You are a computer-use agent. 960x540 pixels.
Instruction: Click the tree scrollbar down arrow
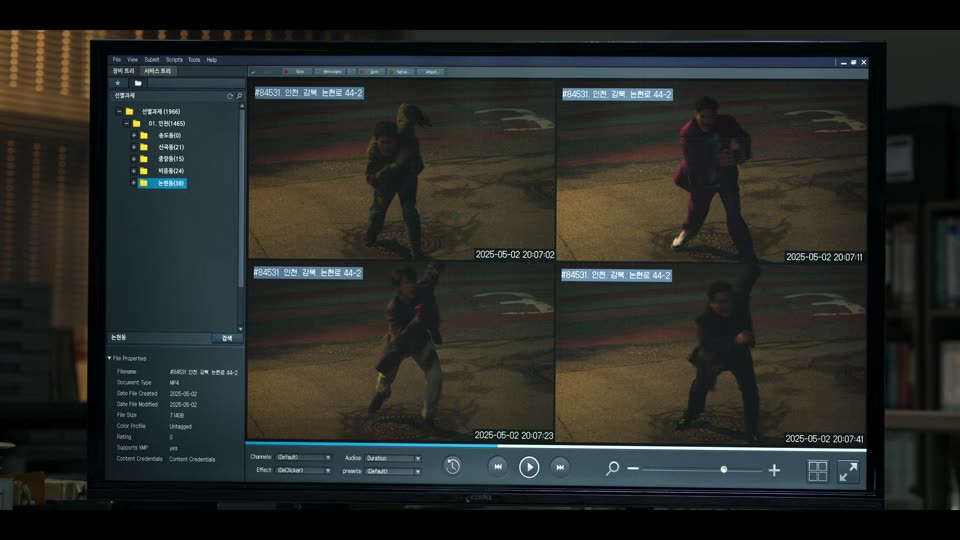241,329
